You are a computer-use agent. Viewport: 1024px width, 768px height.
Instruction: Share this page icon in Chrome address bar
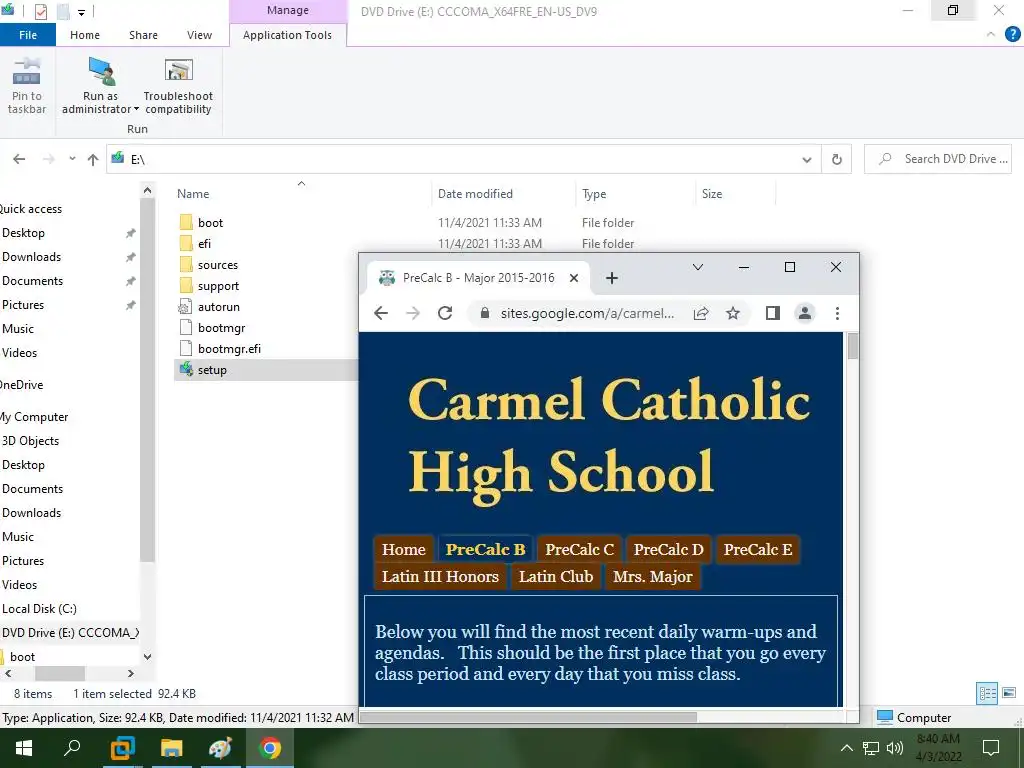[x=701, y=313]
